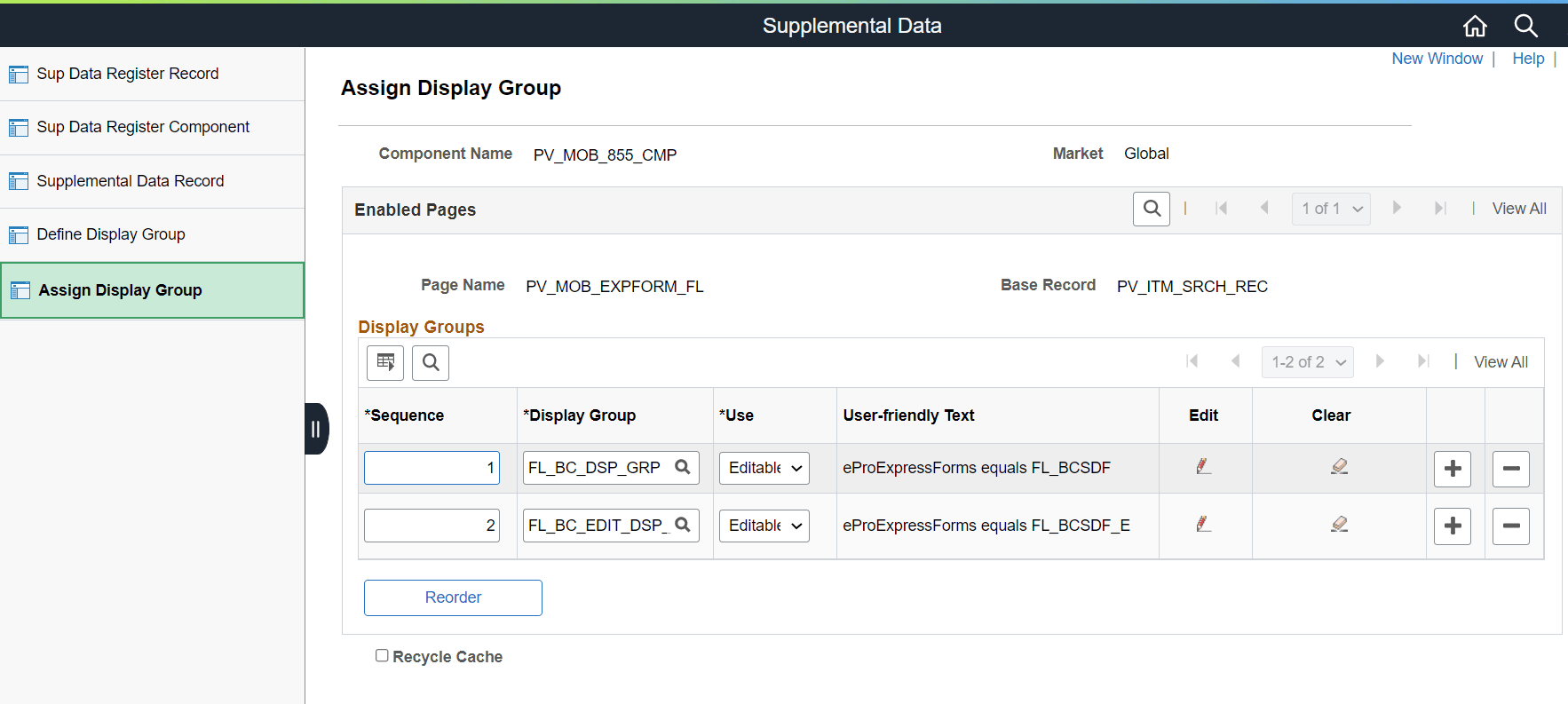This screenshot has width=1568, height=704.
Task: Clear text for FL_BCSDF_E row
Action: (x=1340, y=524)
